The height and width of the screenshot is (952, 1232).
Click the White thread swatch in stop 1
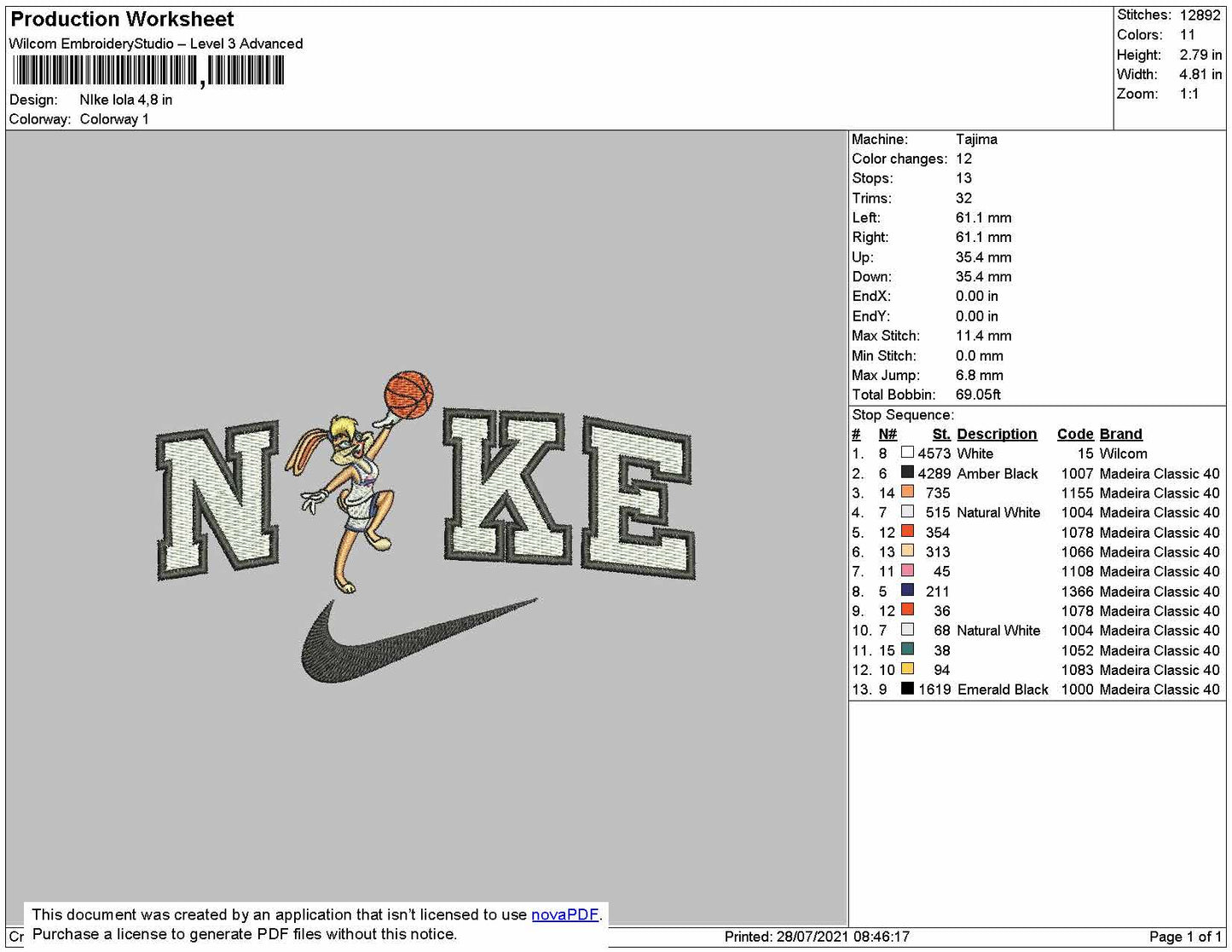[907, 453]
